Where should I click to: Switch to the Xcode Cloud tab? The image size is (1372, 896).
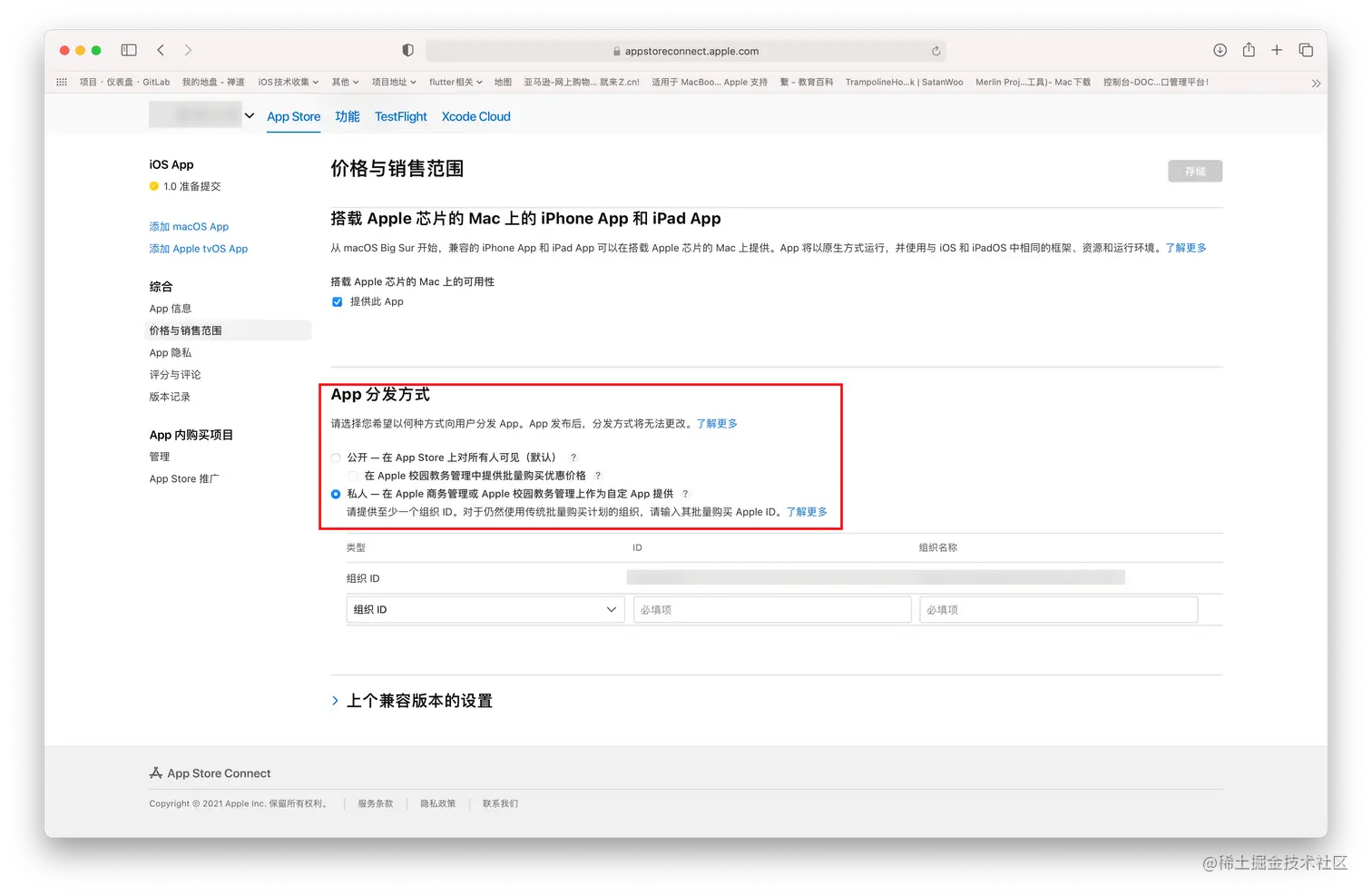(x=475, y=116)
